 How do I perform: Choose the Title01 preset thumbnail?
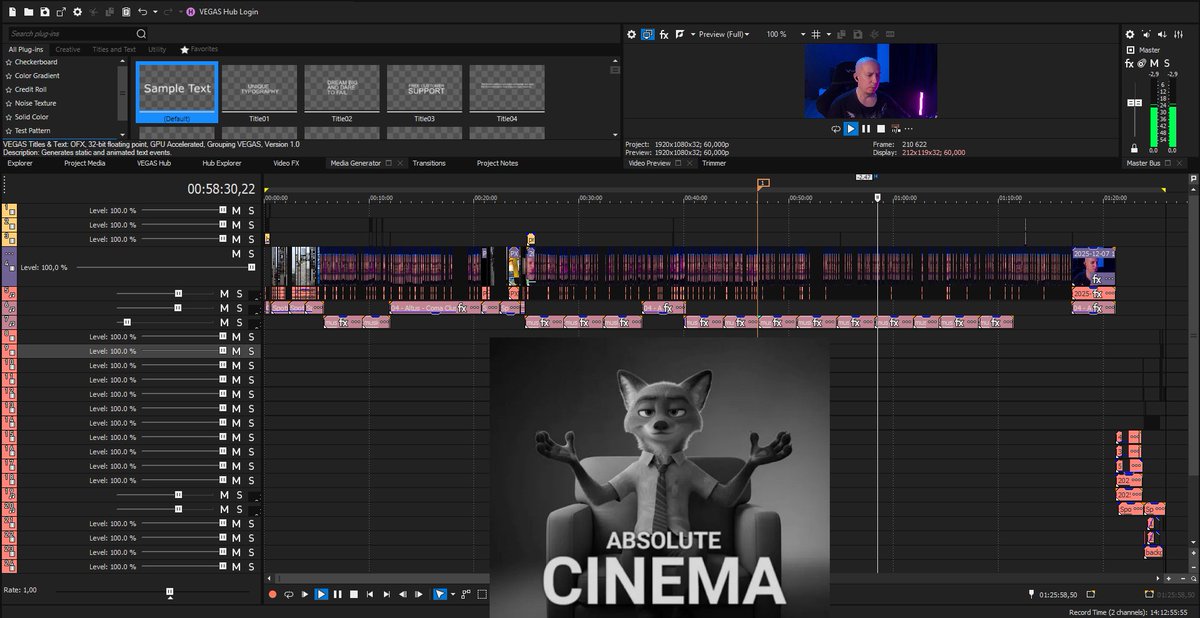point(259,93)
